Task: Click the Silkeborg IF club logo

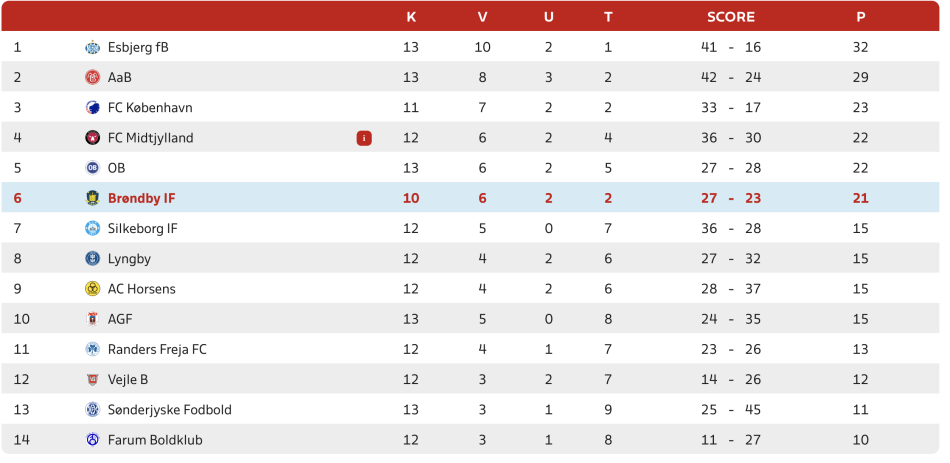Action: (93, 228)
